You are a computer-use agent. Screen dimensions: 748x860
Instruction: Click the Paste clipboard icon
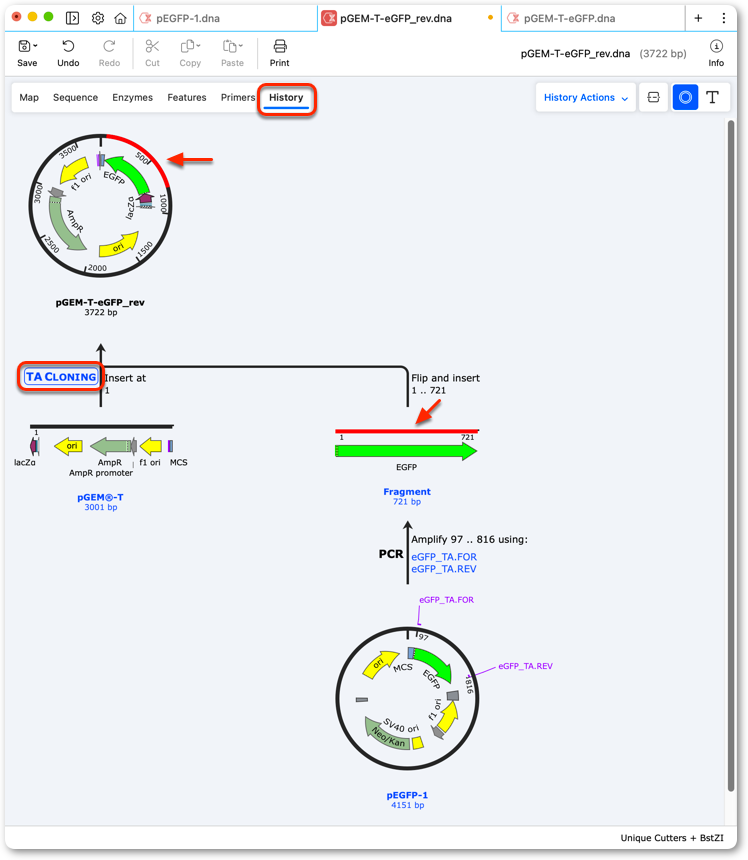click(229, 46)
